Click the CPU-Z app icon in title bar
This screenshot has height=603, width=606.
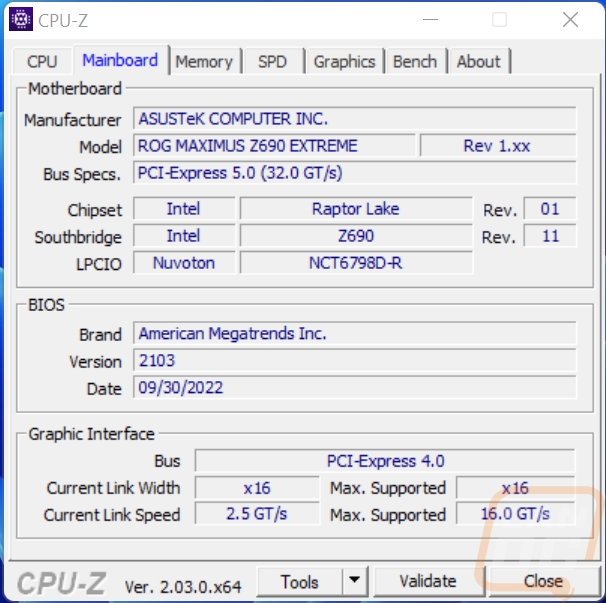(21, 19)
